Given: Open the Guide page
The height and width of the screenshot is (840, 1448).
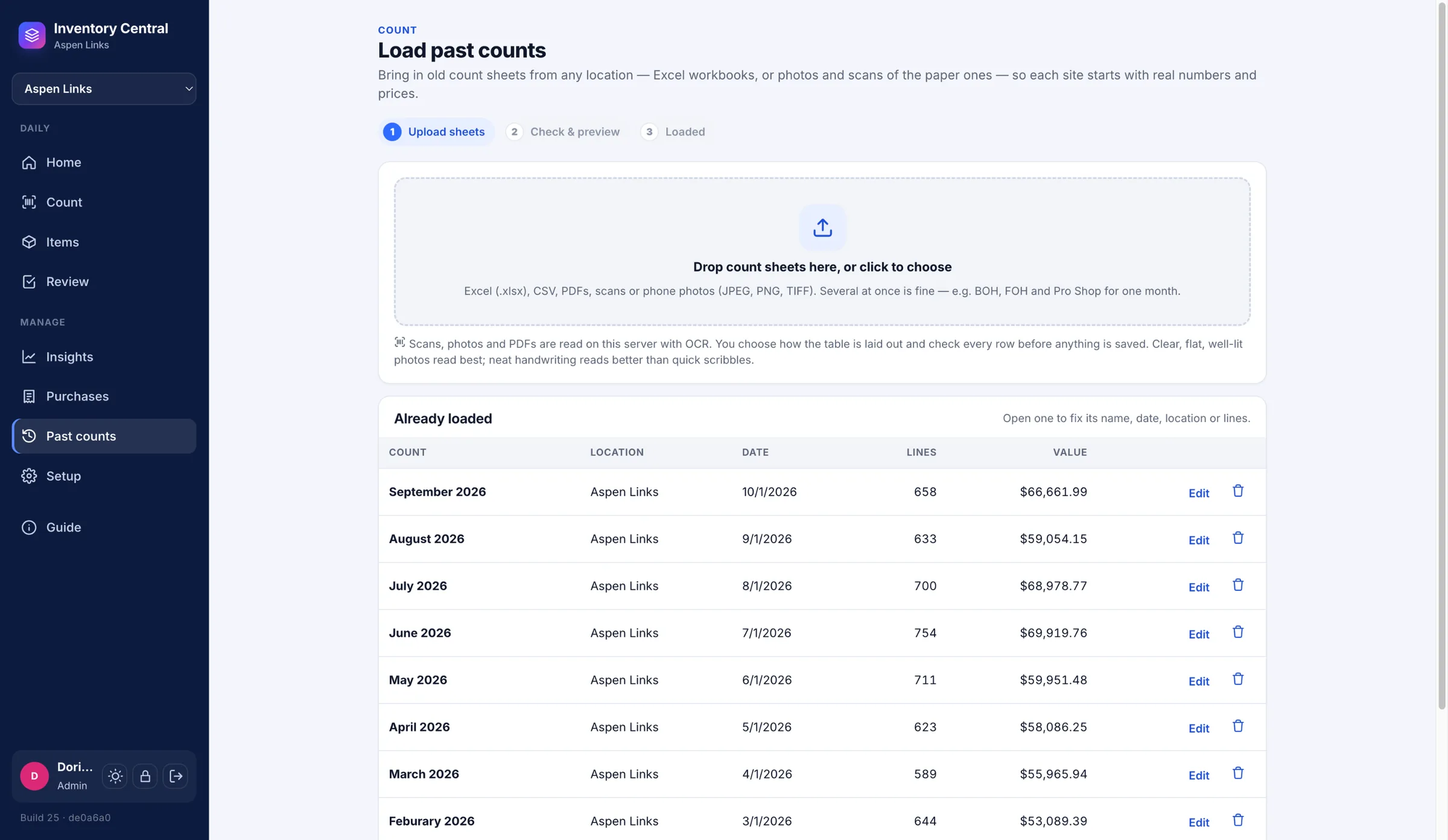Looking at the screenshot, I should click(104, 527).
